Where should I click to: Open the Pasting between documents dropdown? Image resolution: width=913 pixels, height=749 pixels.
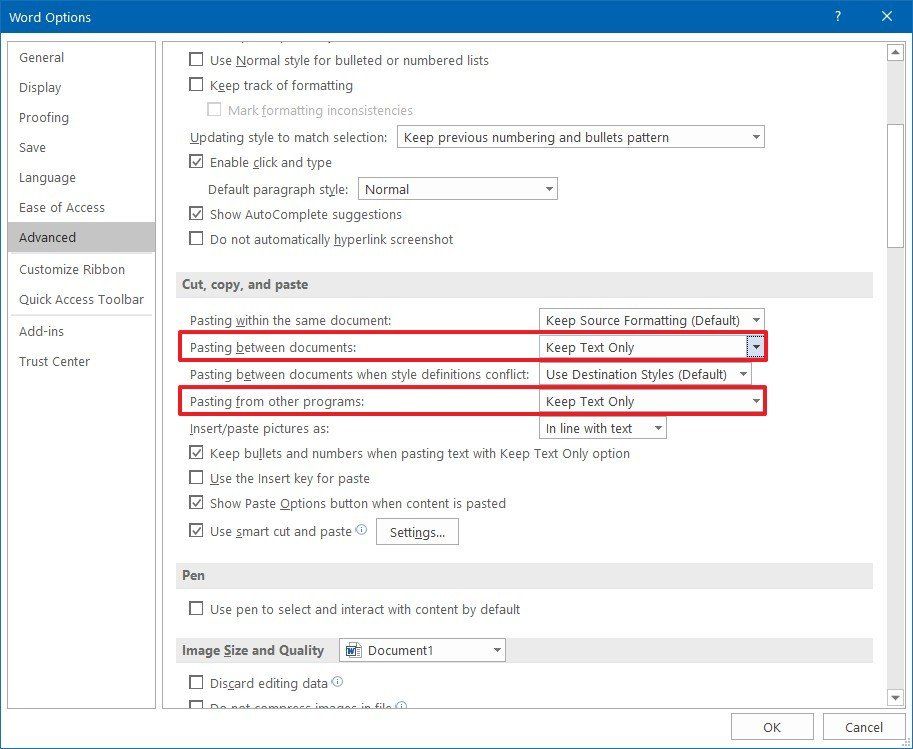[x=758, y=346]
